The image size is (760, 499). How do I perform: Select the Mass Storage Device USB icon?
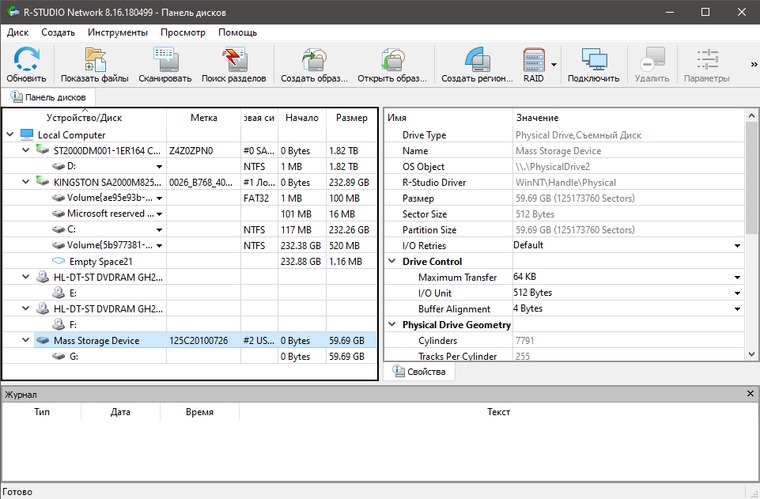coord(43,340)
